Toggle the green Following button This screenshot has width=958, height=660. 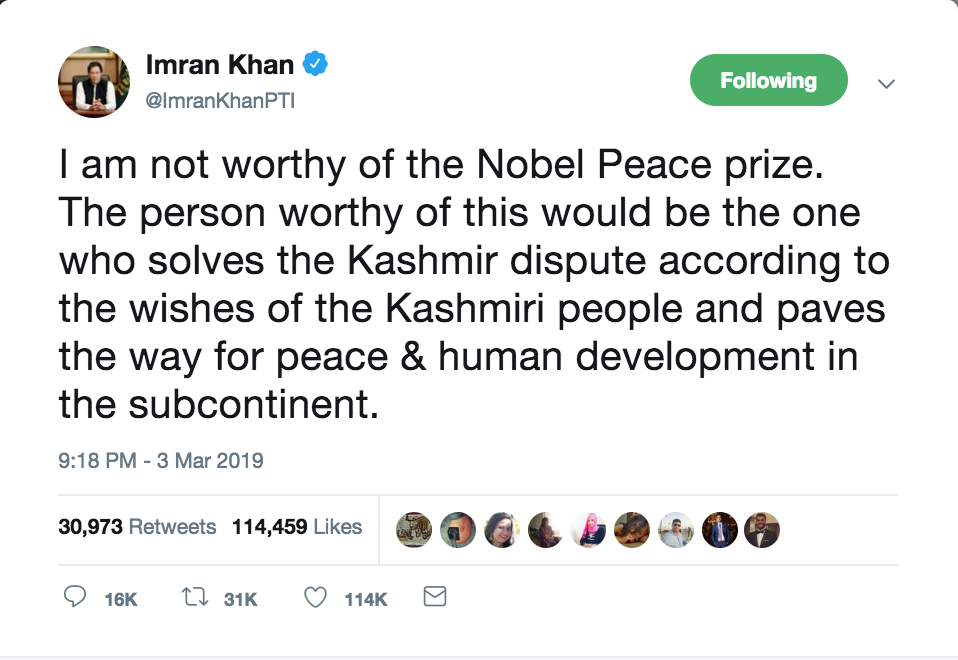(768, 81)
